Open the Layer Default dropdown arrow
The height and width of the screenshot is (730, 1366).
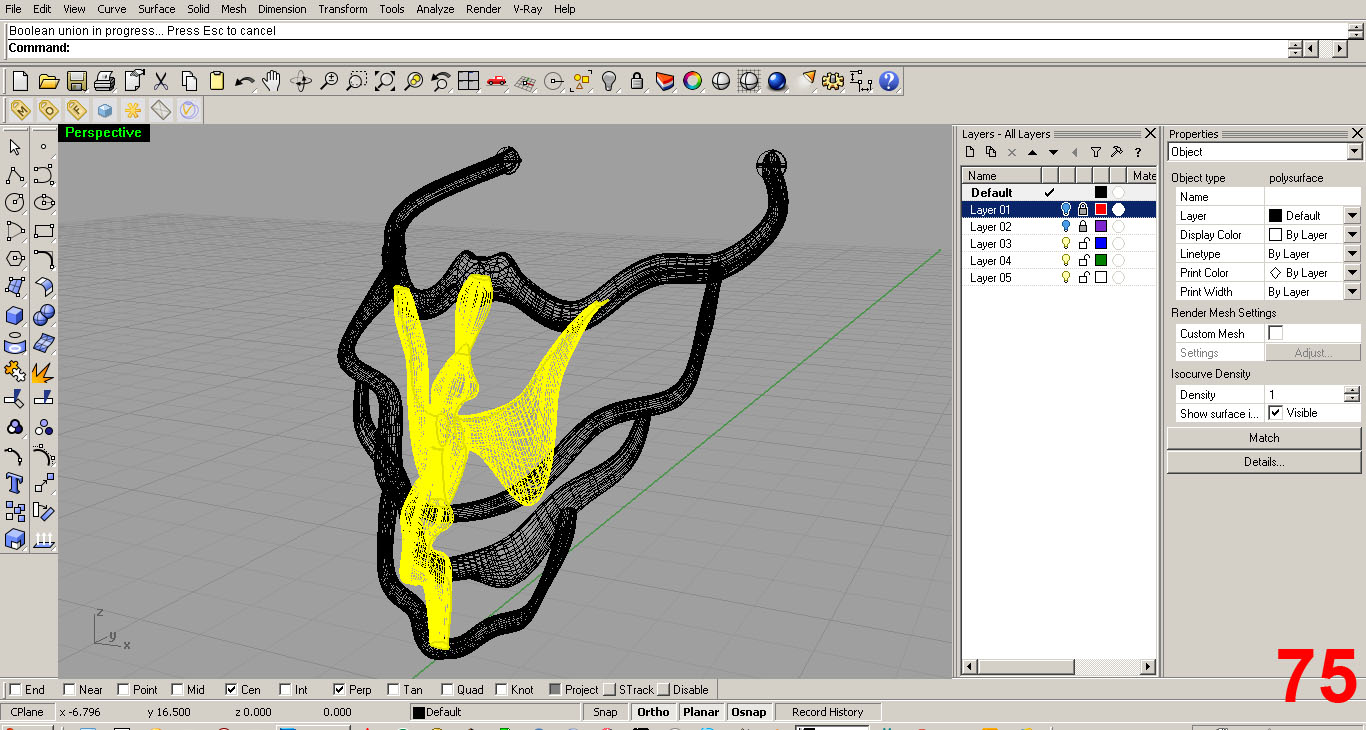pos(1352,215)
